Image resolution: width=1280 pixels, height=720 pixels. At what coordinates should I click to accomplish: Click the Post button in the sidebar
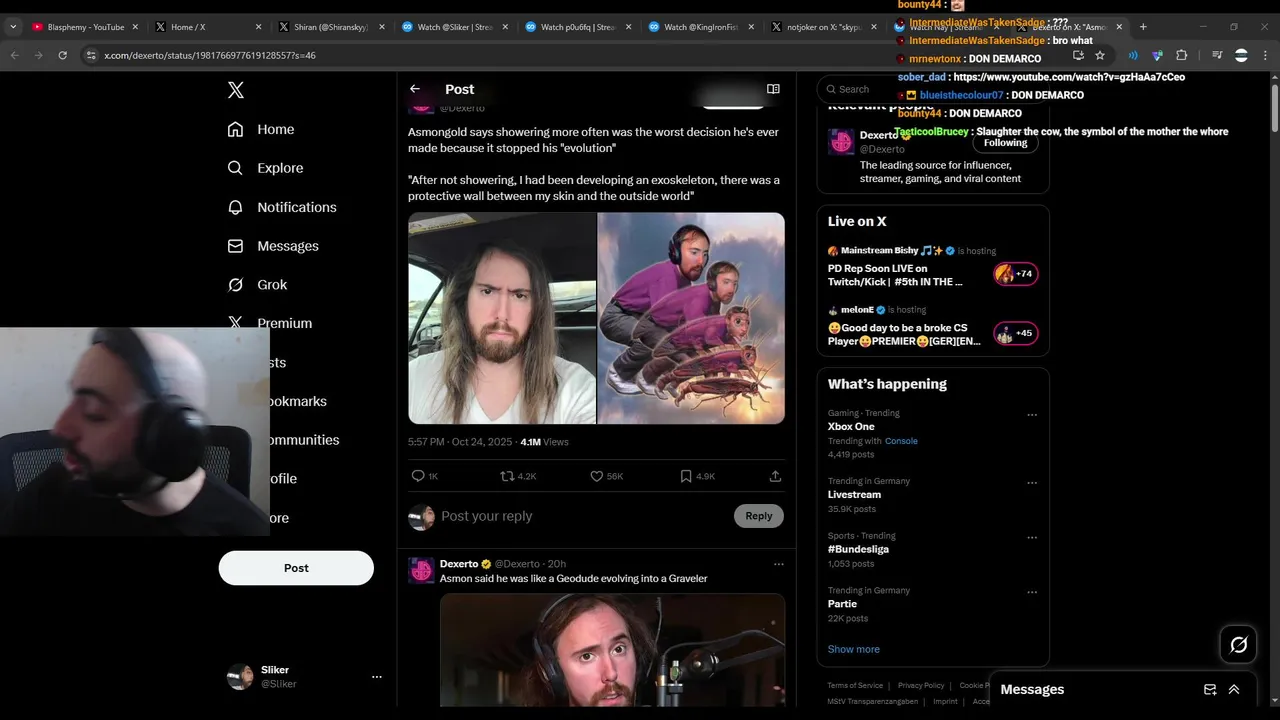click(x=296, y=568)
